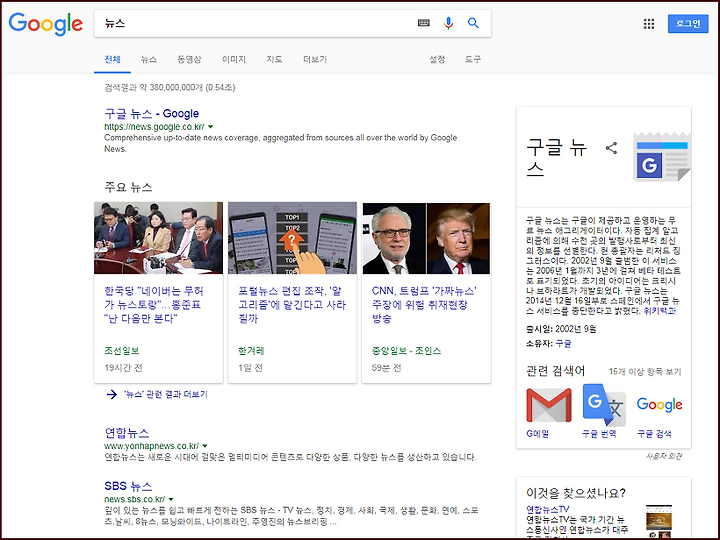Click the Google logo
The image size is (720, 540).
click(x=45, y=24)
